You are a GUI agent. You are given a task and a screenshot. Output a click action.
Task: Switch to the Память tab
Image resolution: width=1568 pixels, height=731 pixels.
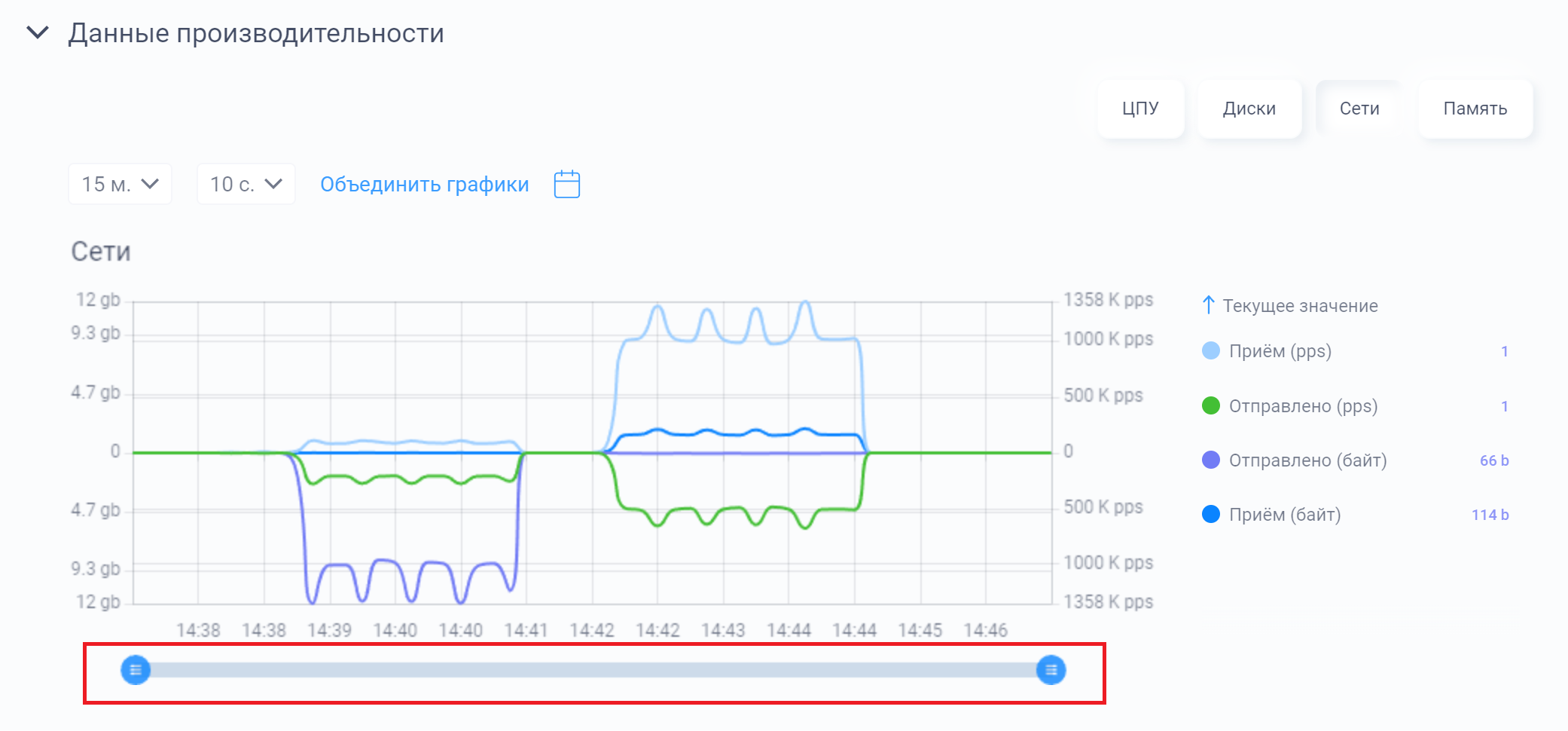[x=1475, y=109]
